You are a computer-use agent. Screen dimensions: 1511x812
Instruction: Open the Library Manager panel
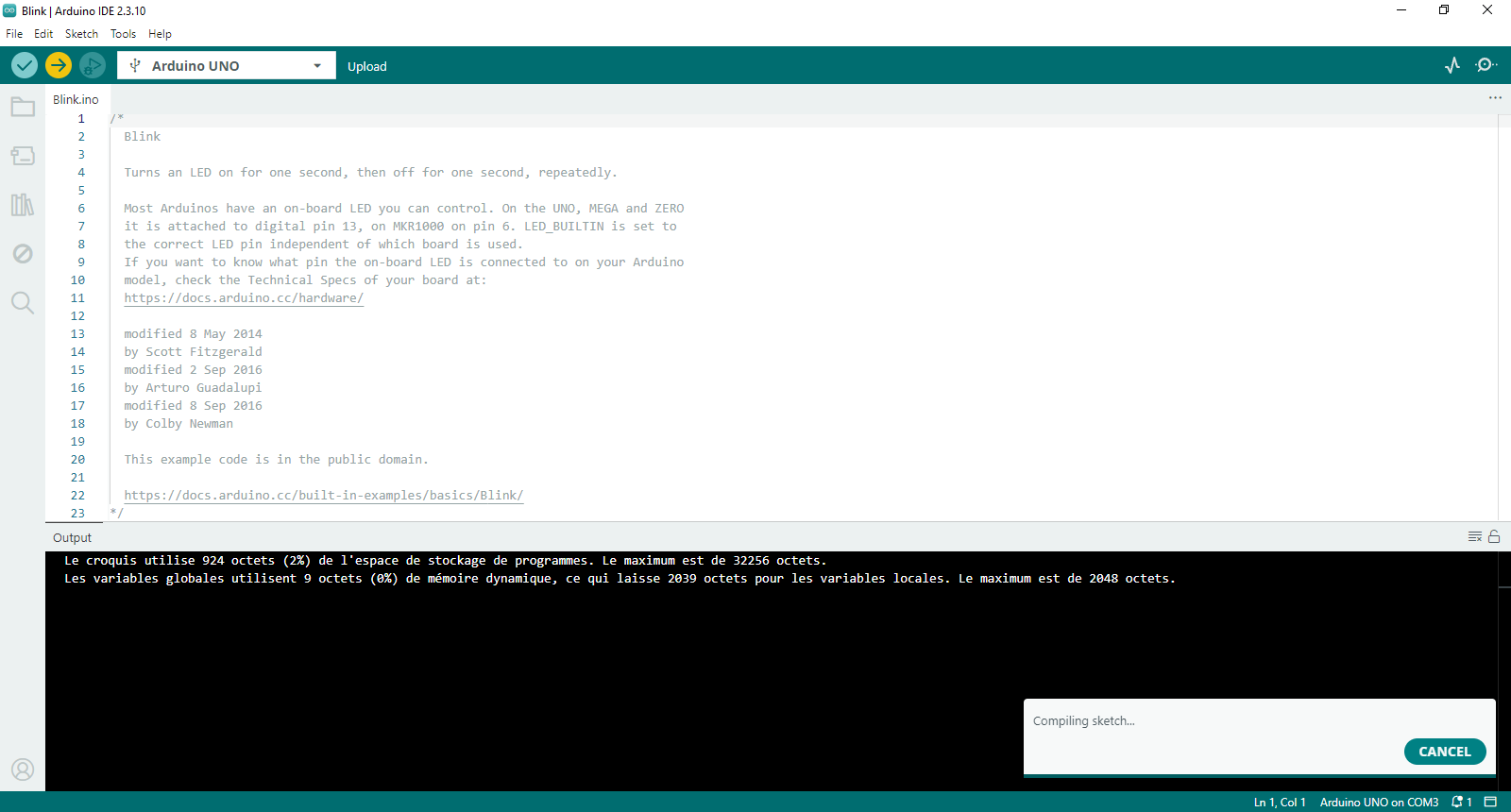tap(23, 205)
